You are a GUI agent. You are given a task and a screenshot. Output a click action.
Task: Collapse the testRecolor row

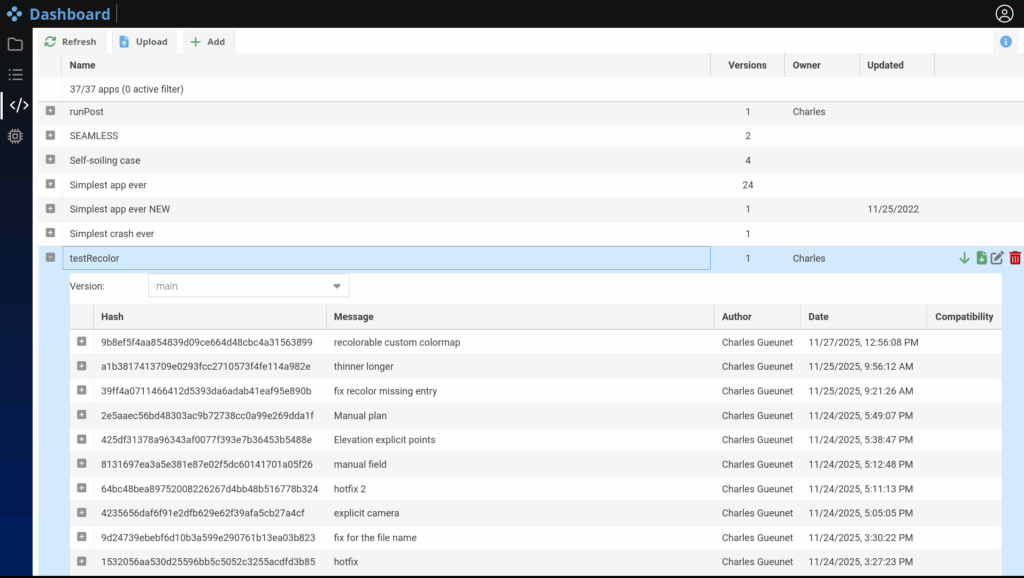click(x=50, y=258)
